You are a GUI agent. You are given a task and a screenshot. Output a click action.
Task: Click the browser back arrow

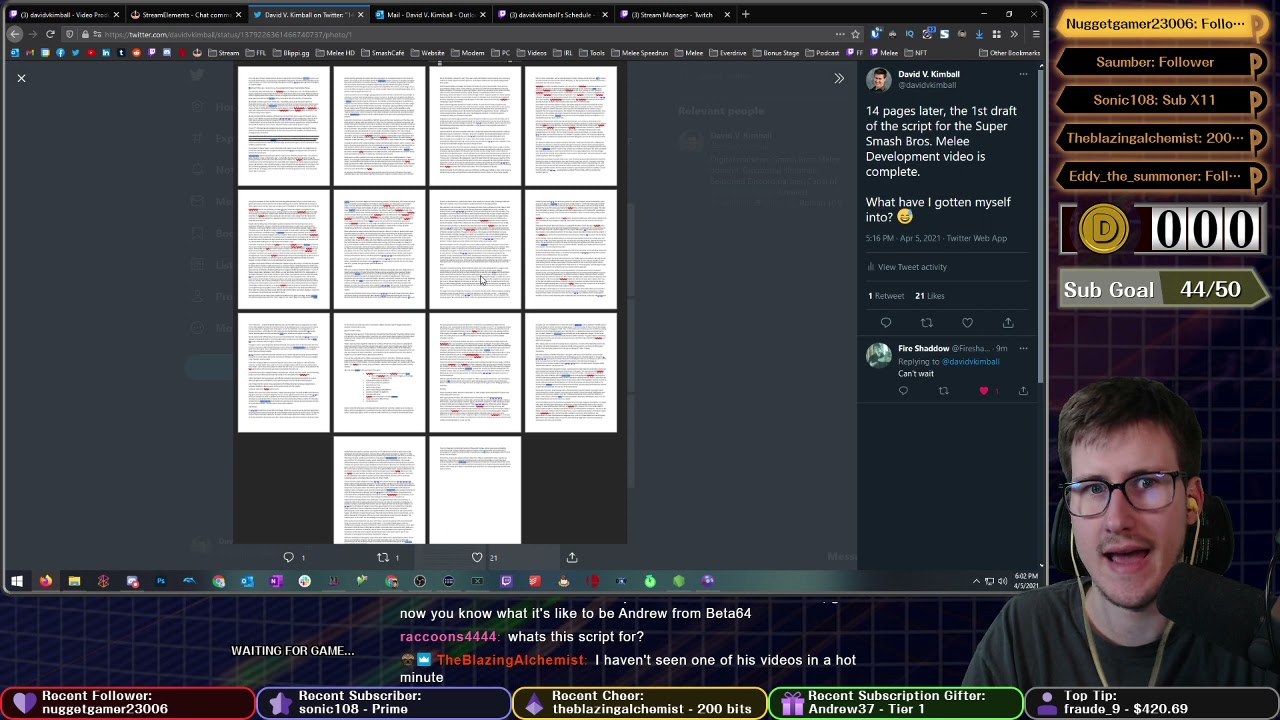coord(15,34)
